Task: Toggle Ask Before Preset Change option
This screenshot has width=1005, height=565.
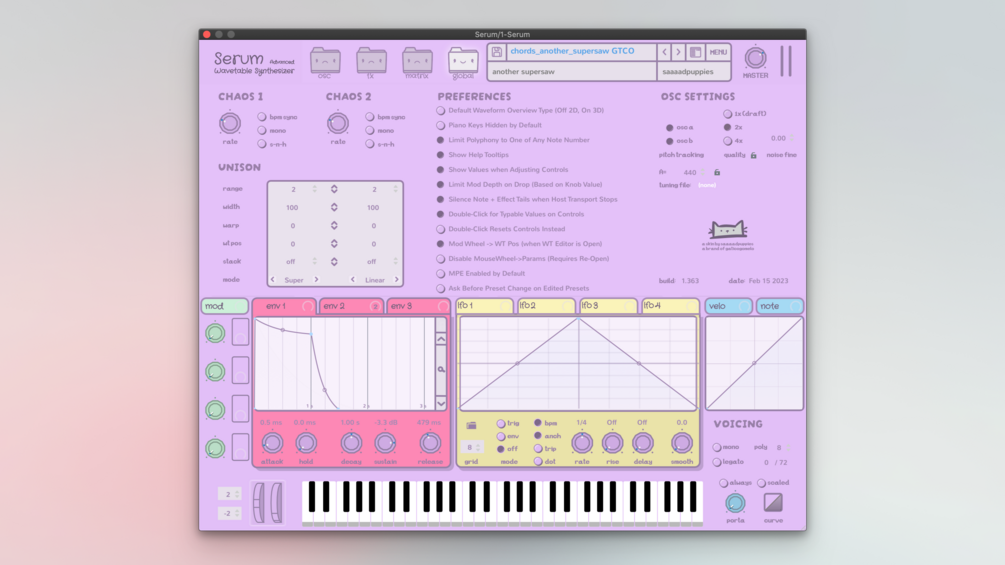Action: pos(440,288)
